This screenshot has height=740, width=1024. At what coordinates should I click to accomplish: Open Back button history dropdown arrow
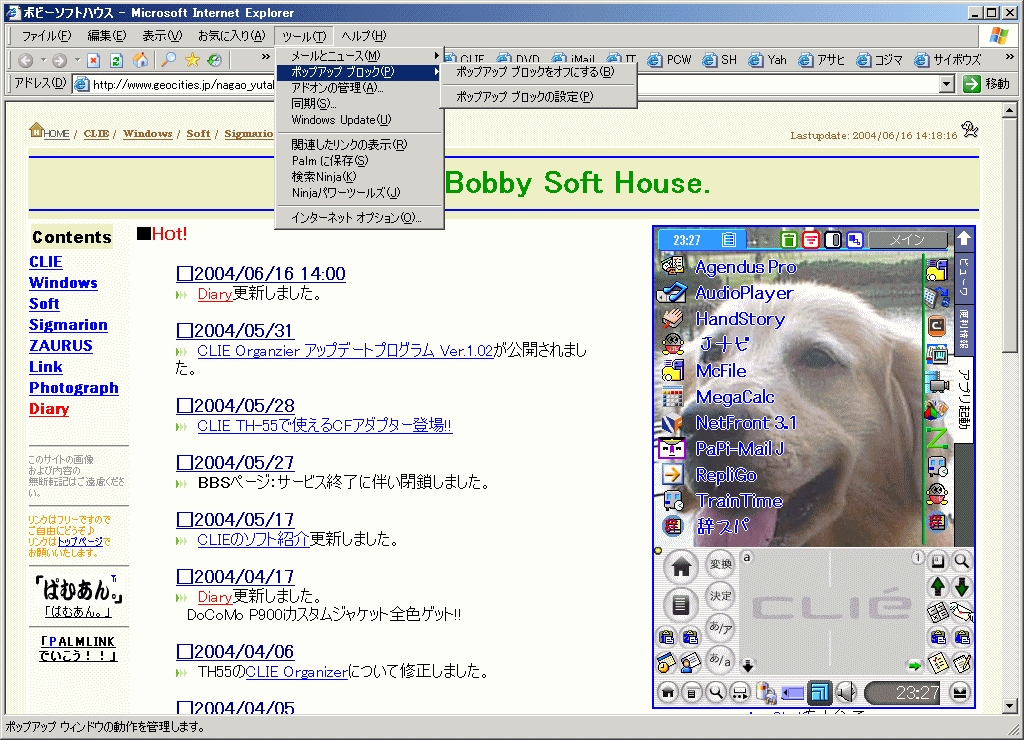[42, 61]
